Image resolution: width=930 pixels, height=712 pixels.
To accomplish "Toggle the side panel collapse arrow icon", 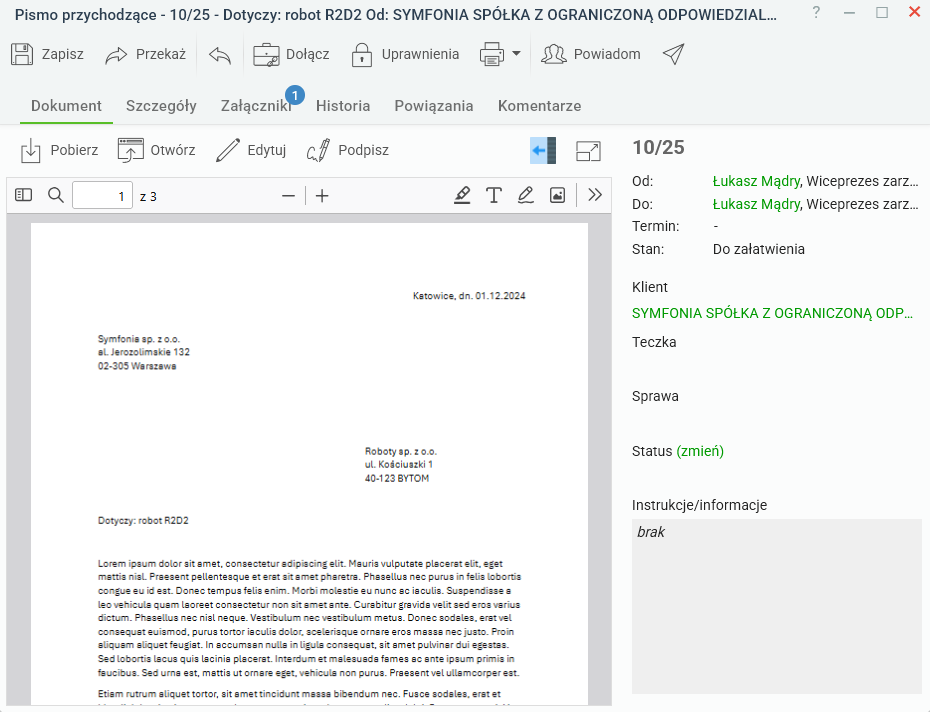I will 543,150.
